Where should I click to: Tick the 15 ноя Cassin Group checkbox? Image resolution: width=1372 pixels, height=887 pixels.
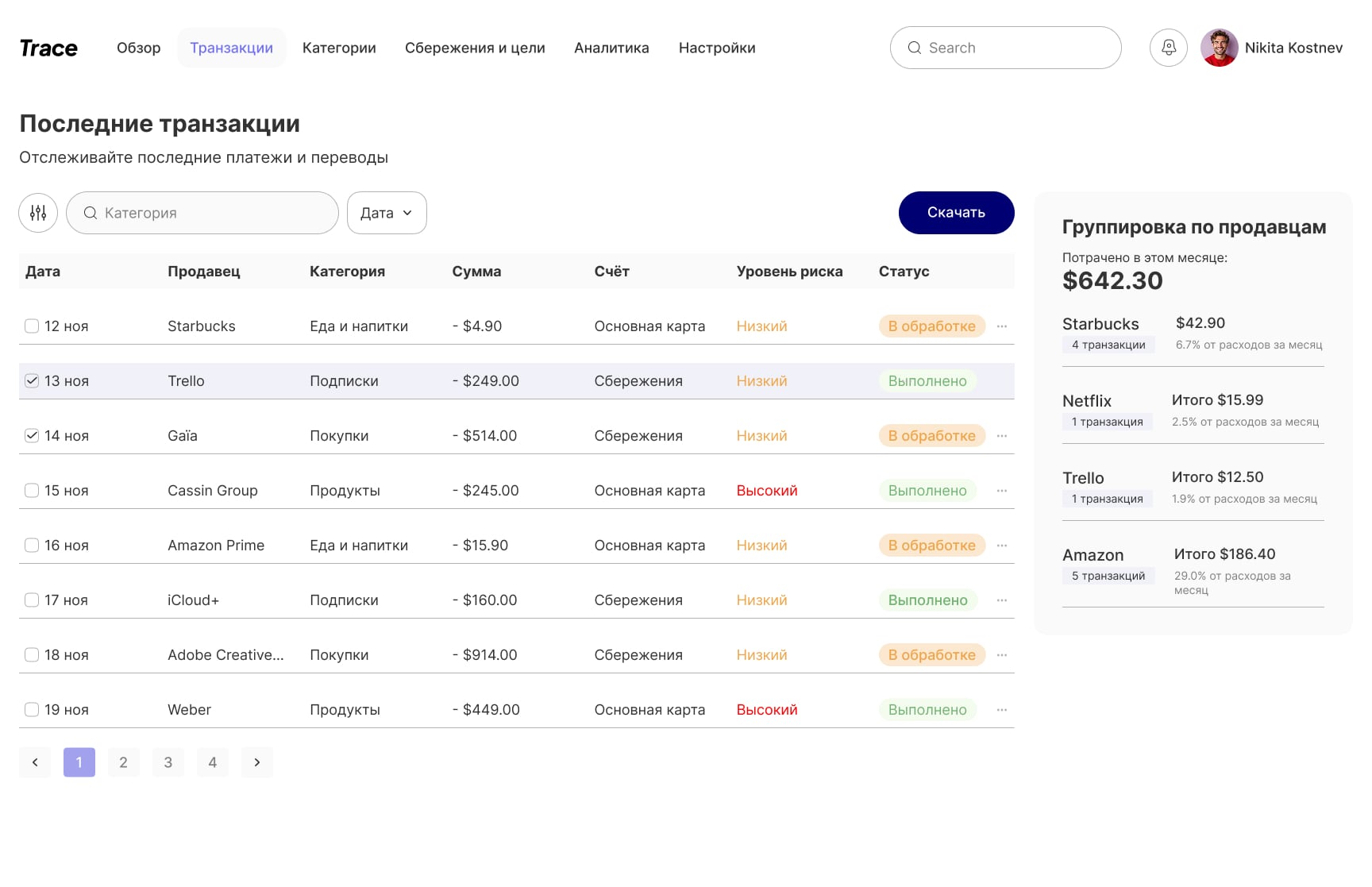pos(32,491)
